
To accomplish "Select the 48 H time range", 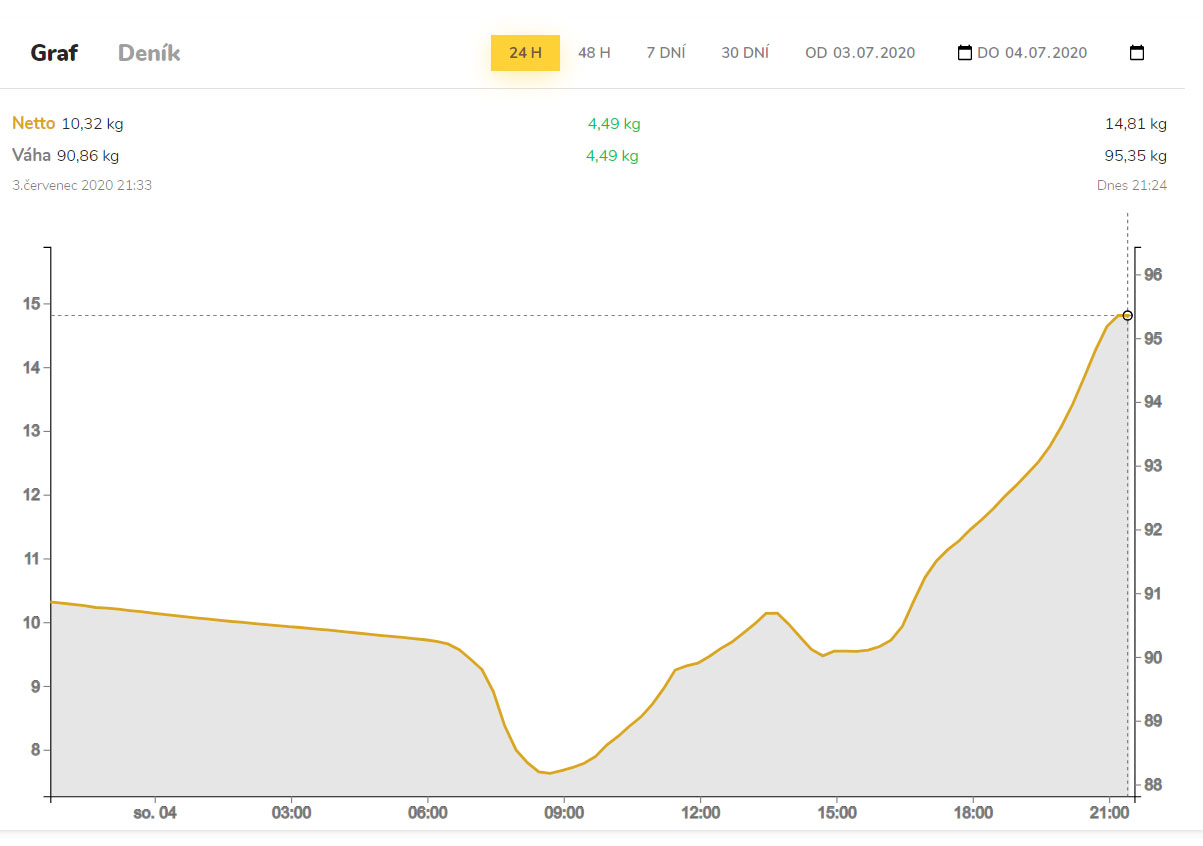I will (594, 53).
